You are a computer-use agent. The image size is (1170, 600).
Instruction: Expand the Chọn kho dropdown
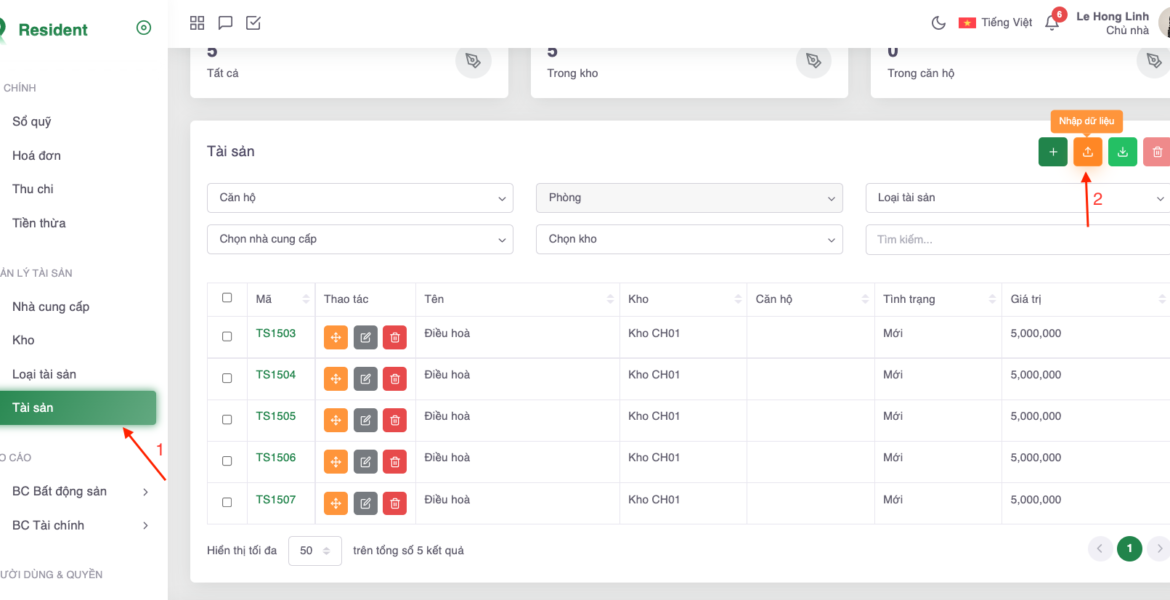pos(689,239)
